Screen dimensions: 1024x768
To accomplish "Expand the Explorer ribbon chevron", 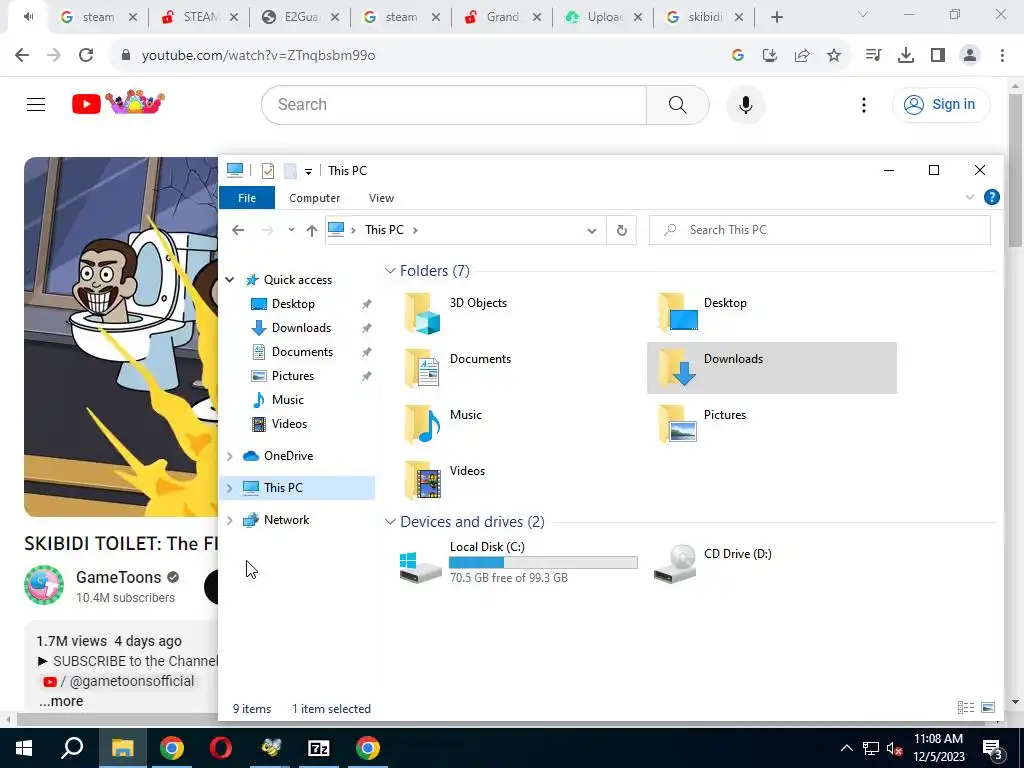I will 970,197.
